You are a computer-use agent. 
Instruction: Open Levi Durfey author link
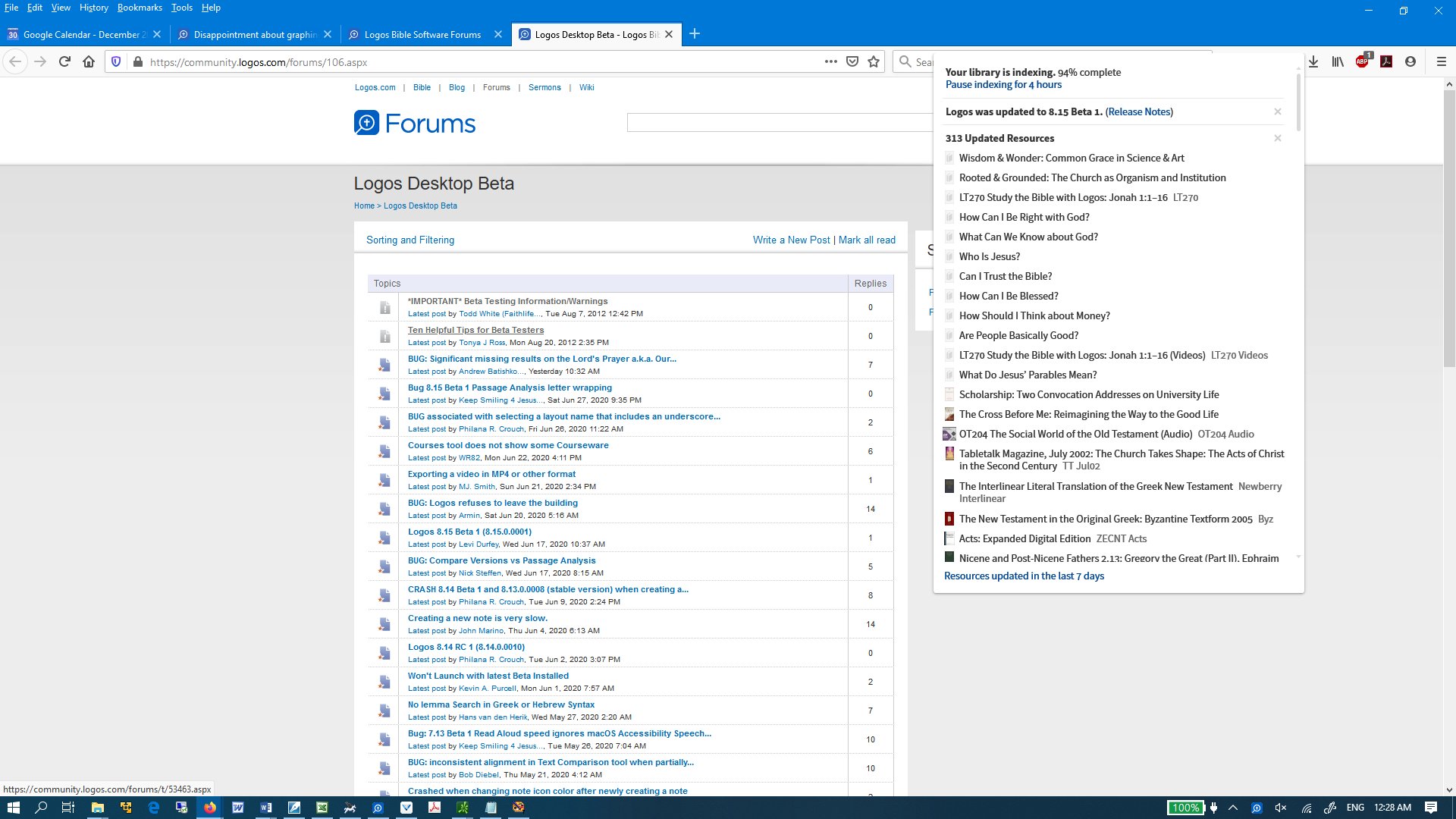pos(479,544)
